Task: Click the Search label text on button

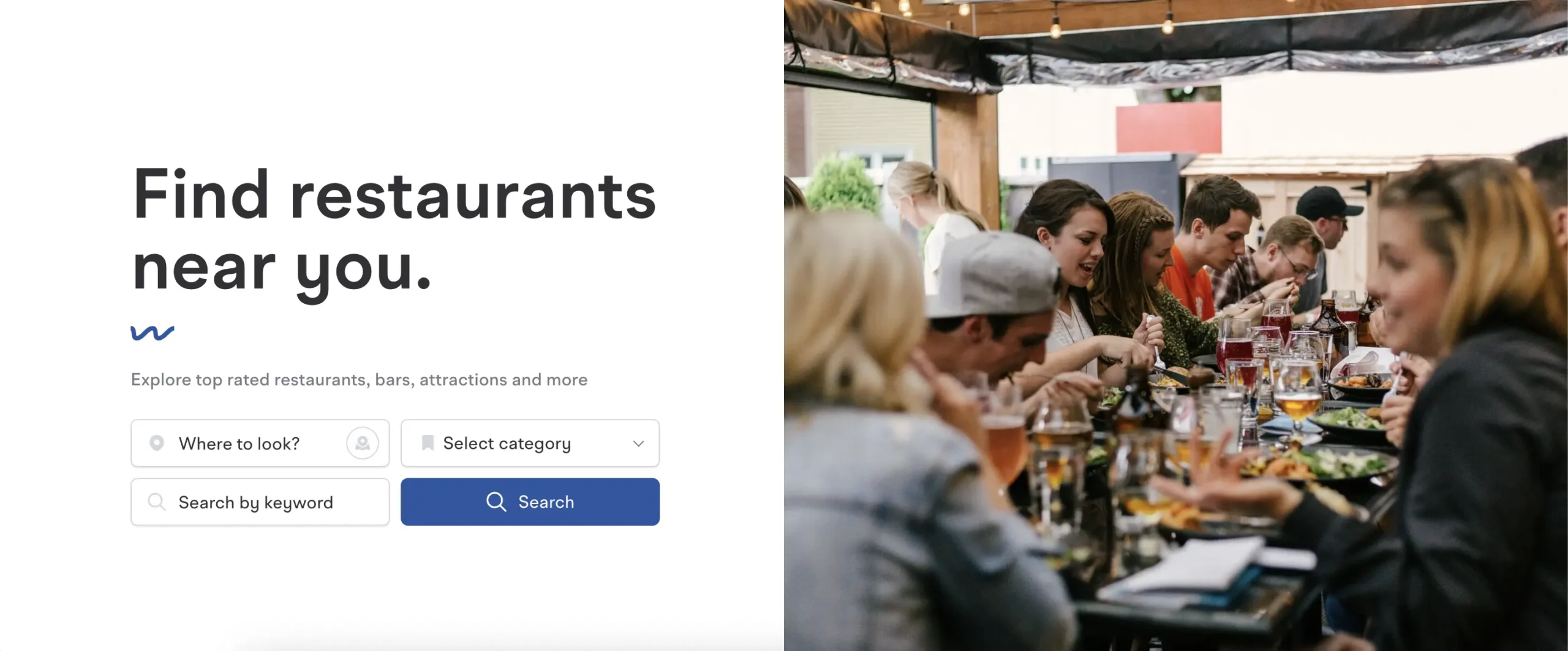Action: (x=546, y=502)
